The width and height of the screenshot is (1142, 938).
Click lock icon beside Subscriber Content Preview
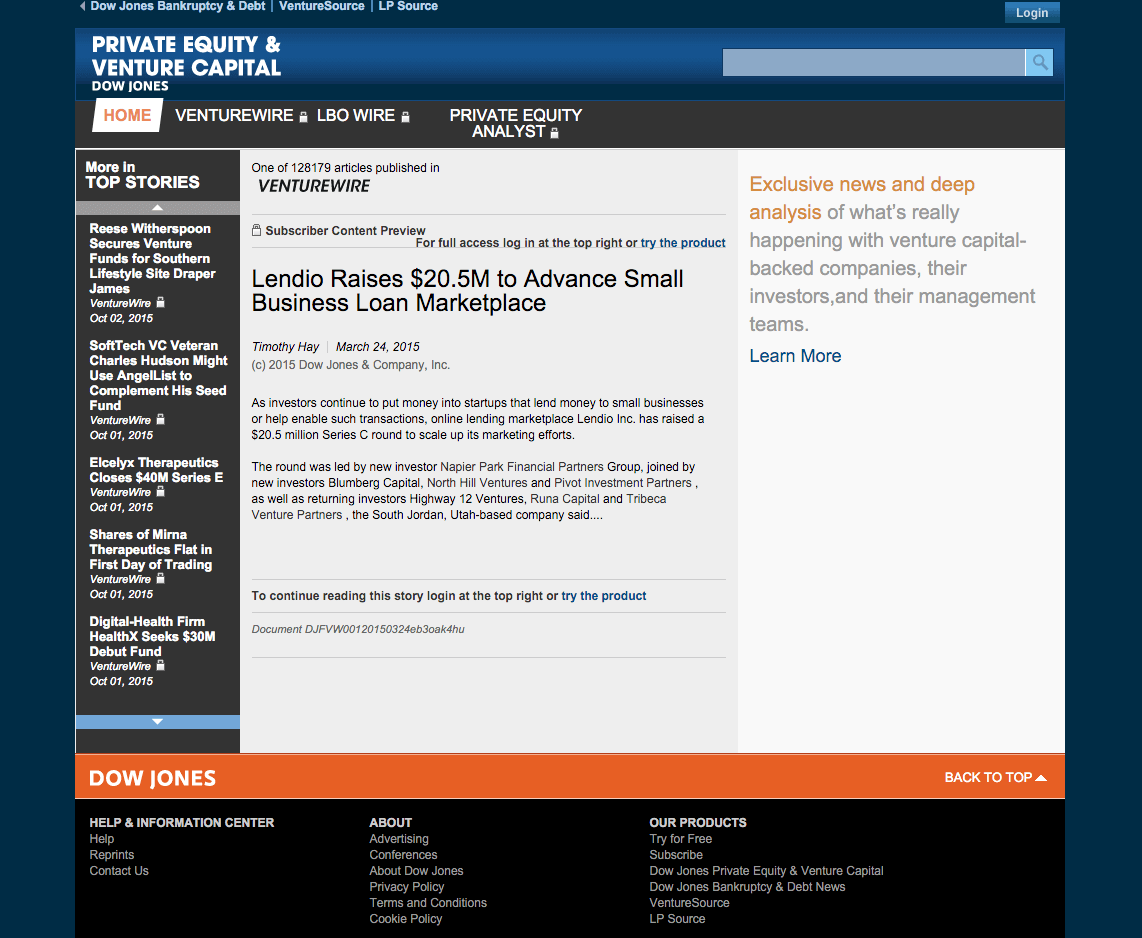256,230
